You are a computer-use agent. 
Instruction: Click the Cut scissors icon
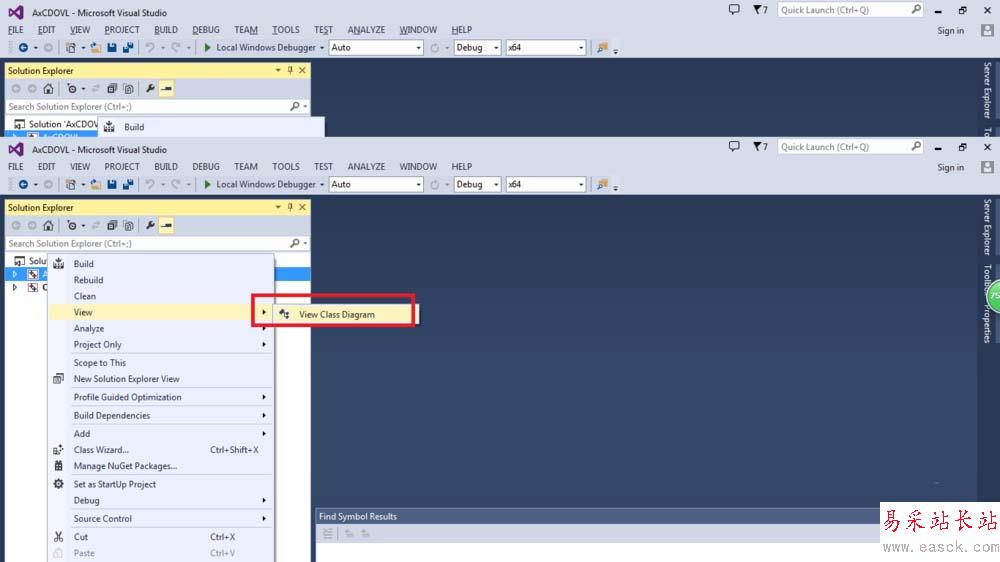59,537
